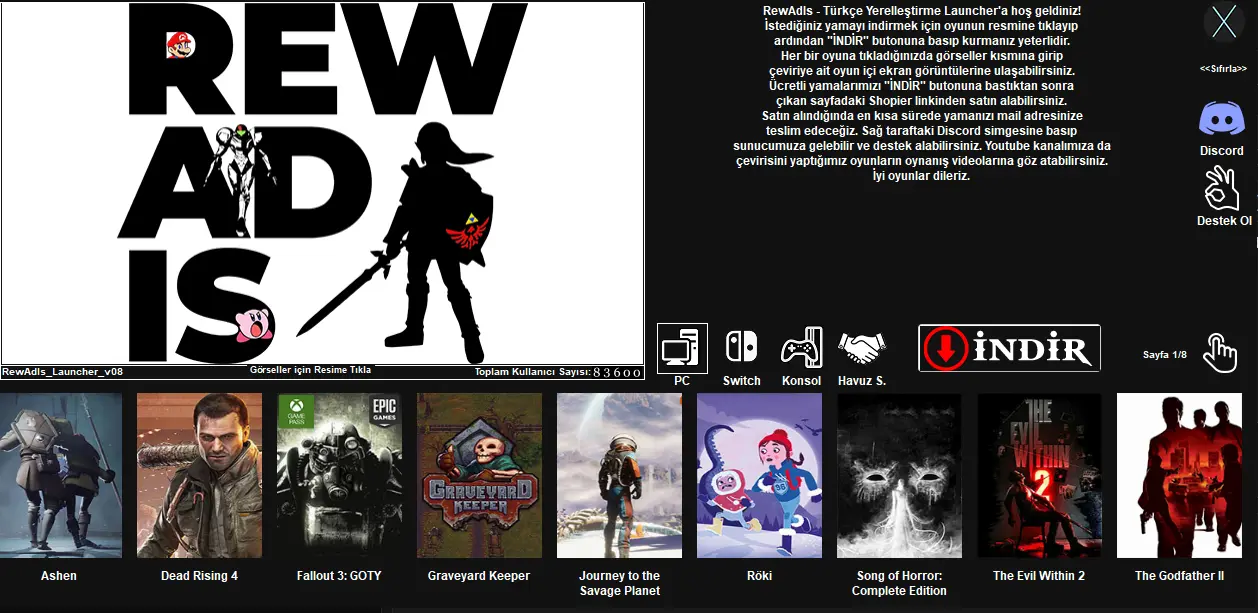Switch to Nintendo Switch games category
Image resolution: width=1258 pixels, height=613 pixels.
tap(741, 348)
